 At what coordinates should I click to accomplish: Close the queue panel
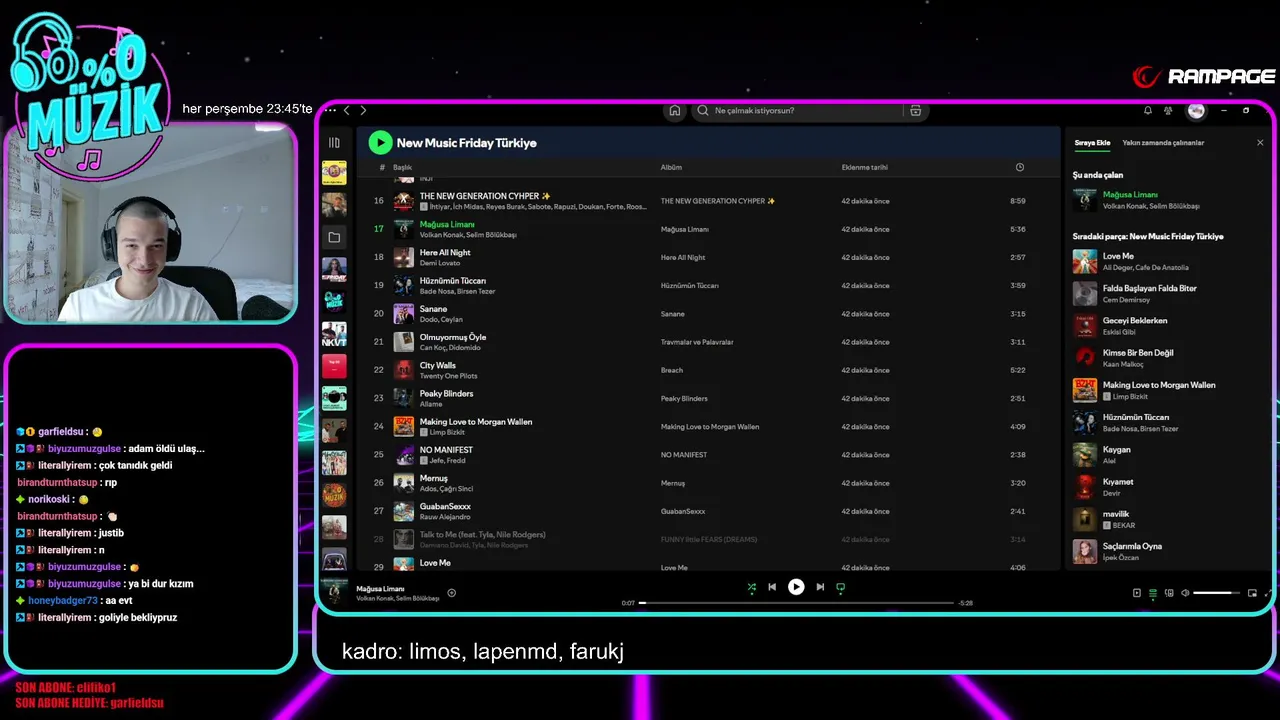tap(1260, 142)
